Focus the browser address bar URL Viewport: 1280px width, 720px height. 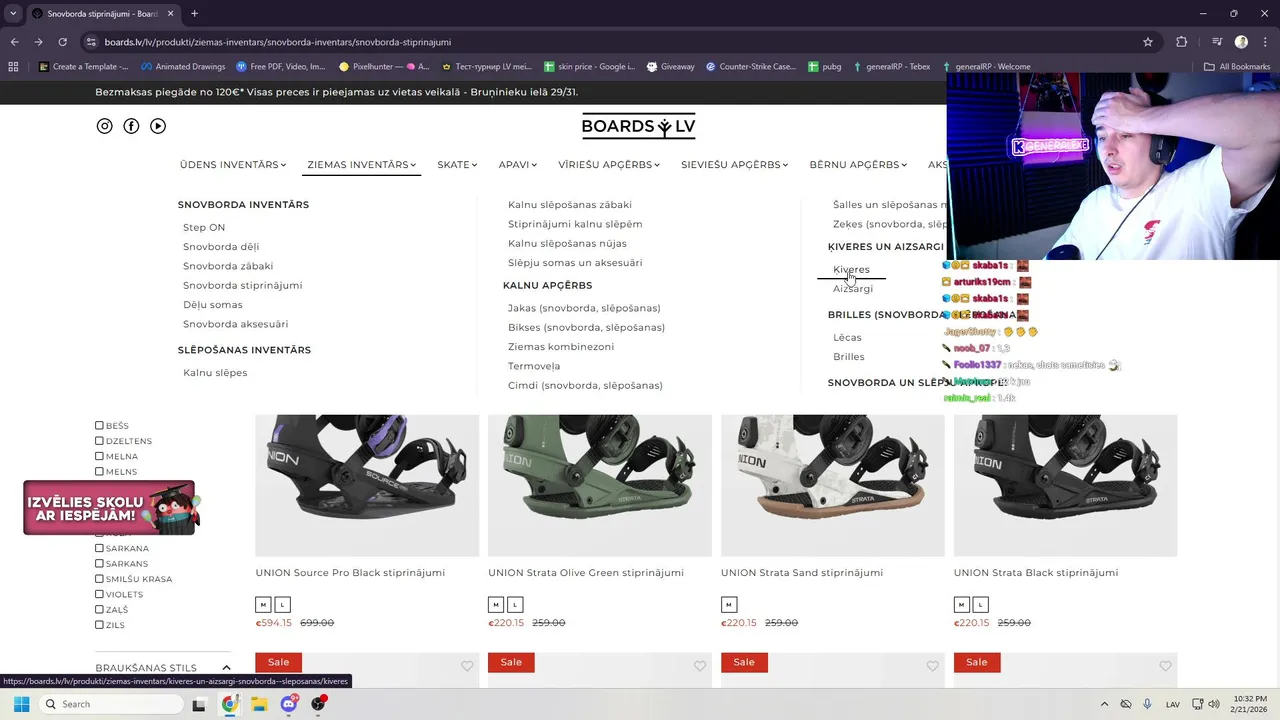278,42
